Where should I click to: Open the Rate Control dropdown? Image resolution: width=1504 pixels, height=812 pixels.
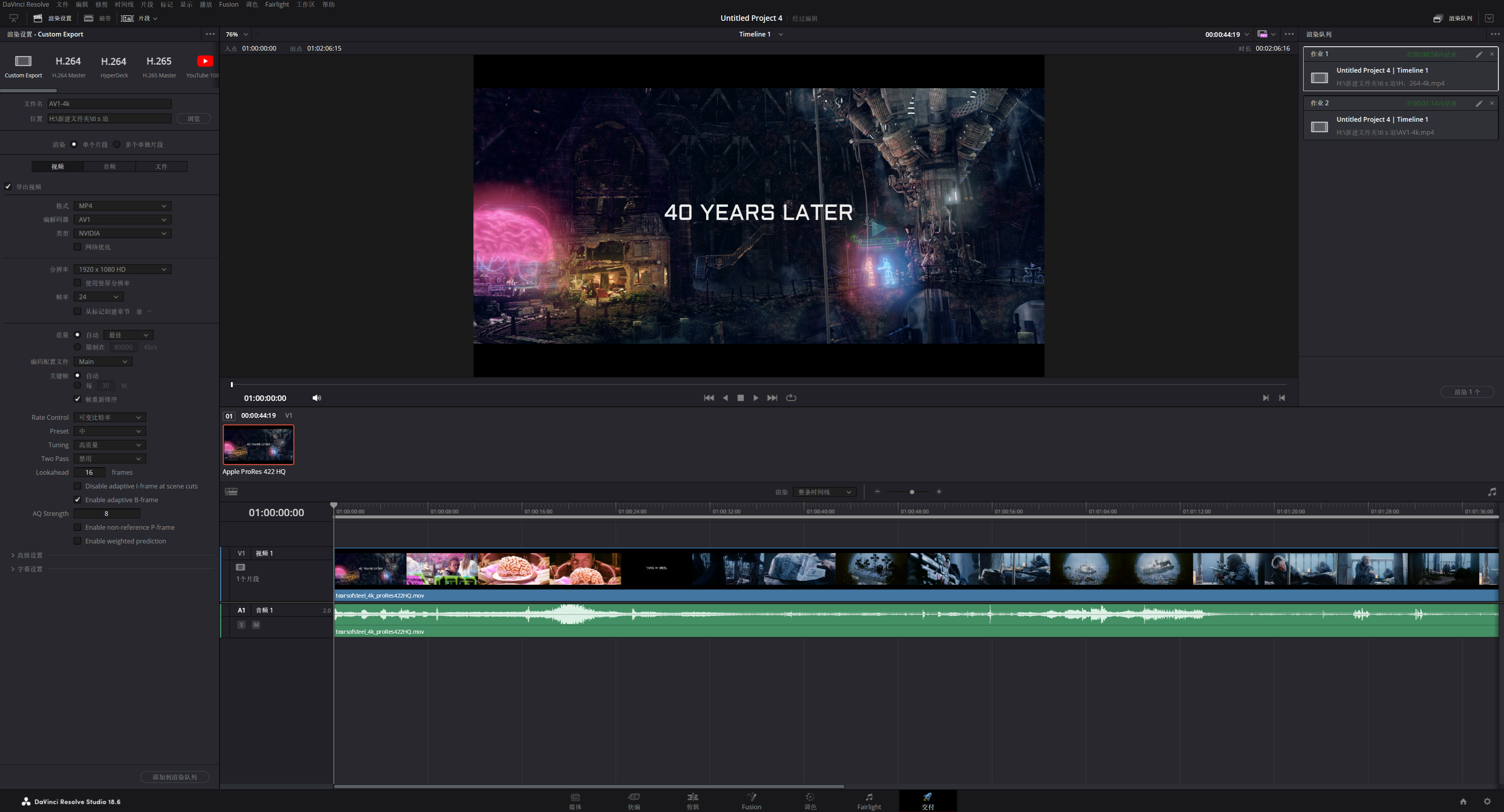[x=110, y=417]
